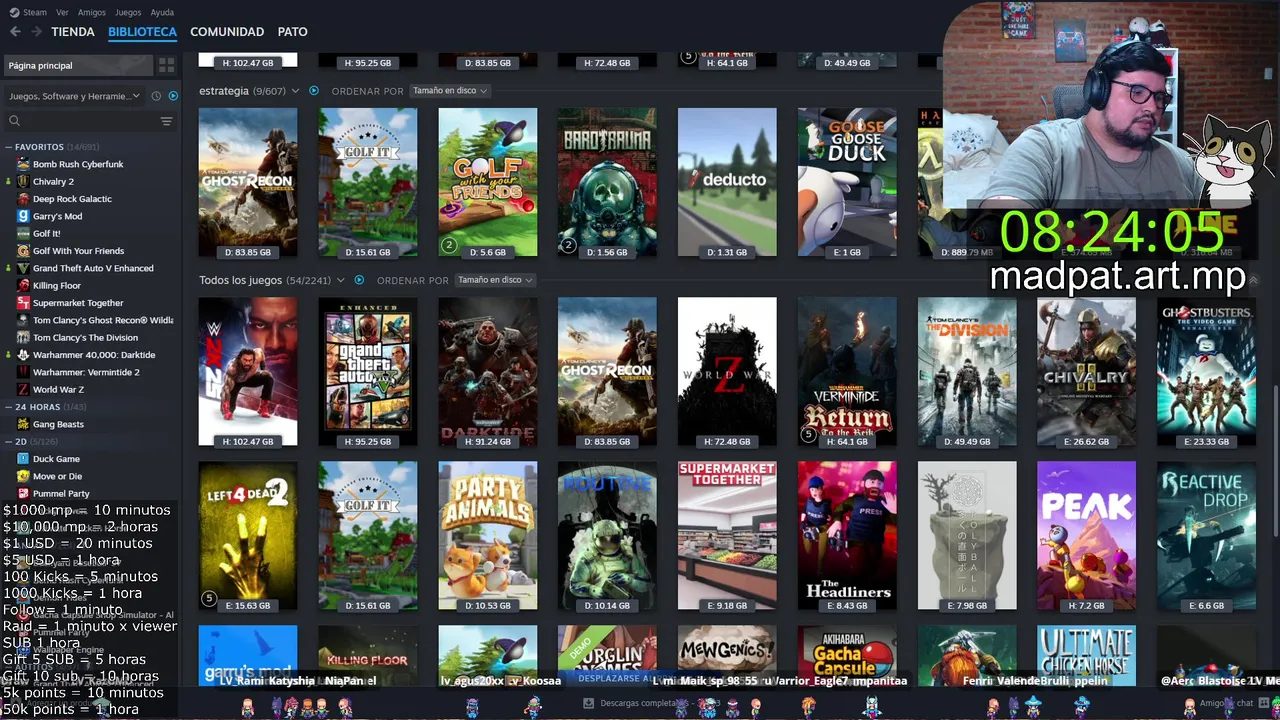Click Grand Theft Auto V Enhanced sidebar icon
Image resolution: width=1280 pixels, height=720 pixels.
click(23, 268)
